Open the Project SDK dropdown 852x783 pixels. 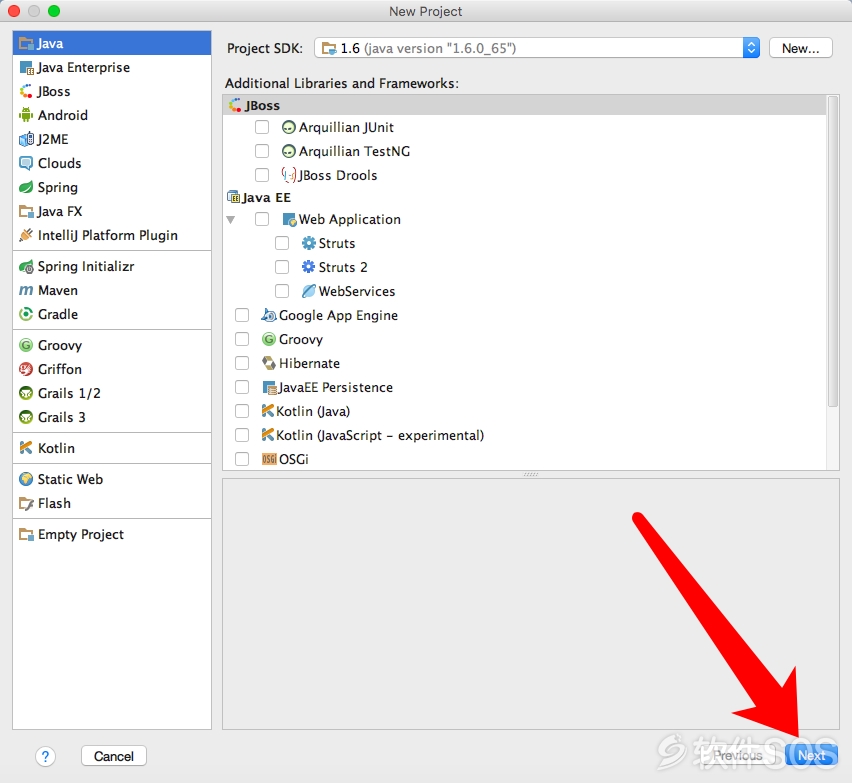(536, 48)
